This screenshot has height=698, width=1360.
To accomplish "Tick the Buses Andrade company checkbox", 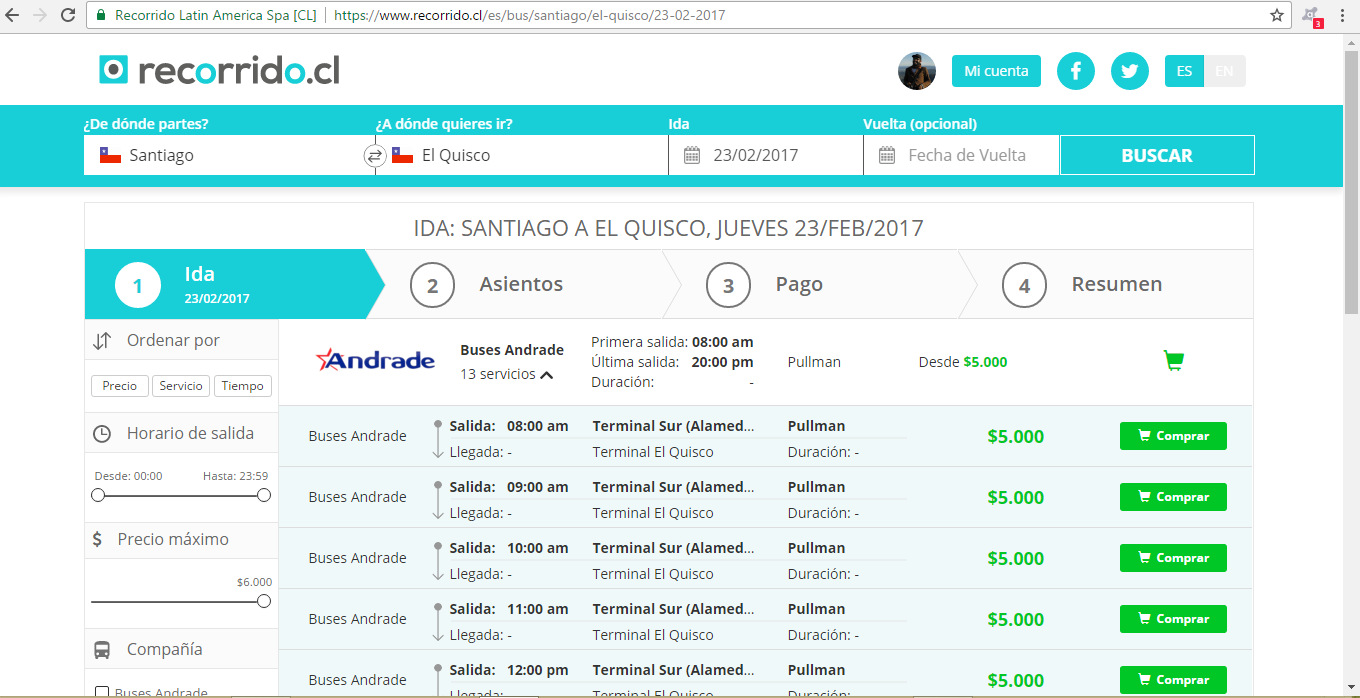I will click(101, 692).
